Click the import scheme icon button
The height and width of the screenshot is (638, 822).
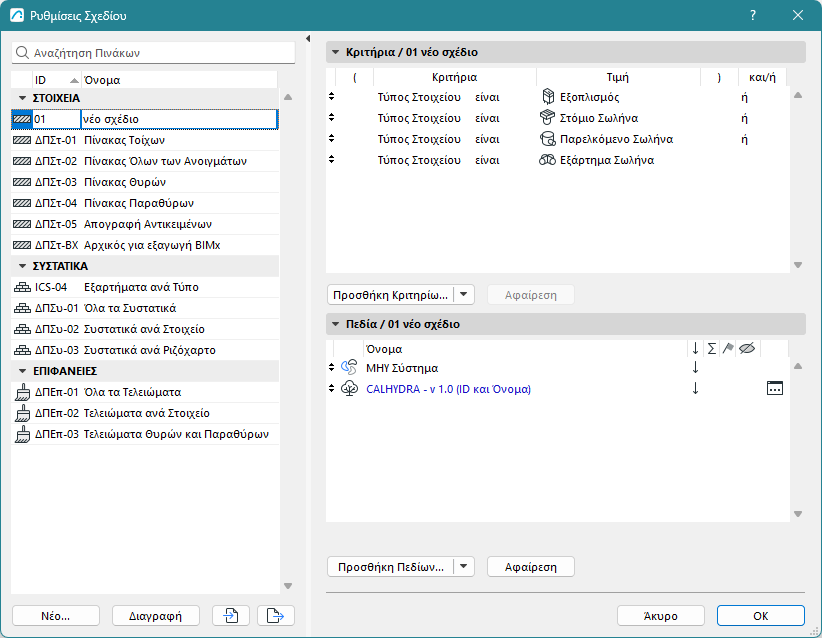[231, 615]
